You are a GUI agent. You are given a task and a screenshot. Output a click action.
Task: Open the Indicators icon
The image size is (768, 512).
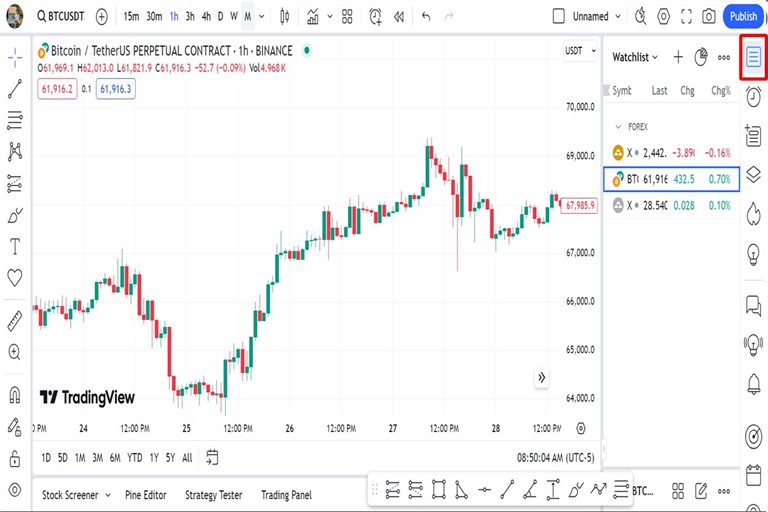coord(312,17)
